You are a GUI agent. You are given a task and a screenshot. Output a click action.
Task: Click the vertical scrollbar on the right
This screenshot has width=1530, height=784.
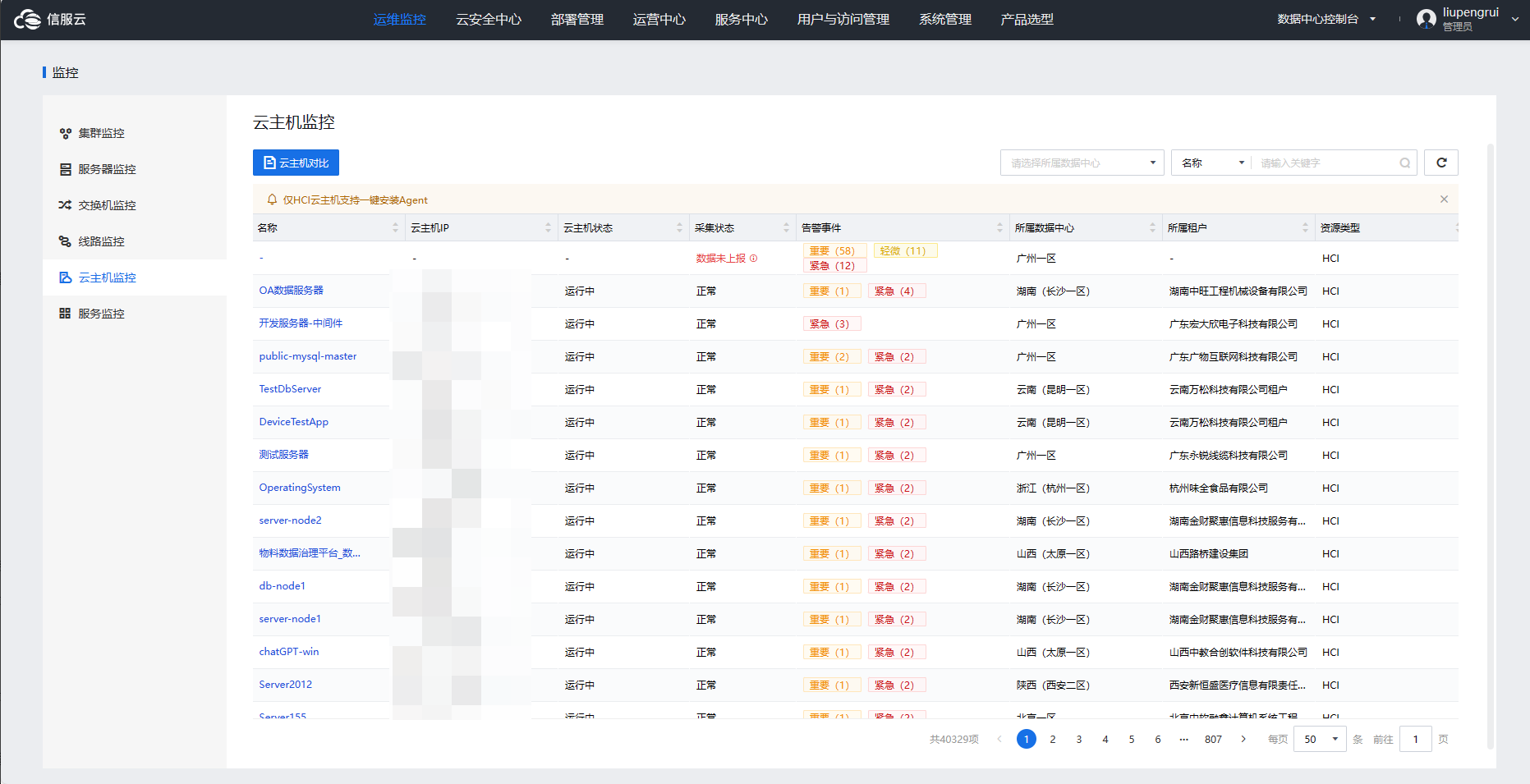pyautogui.click(x=1490, y=447)
